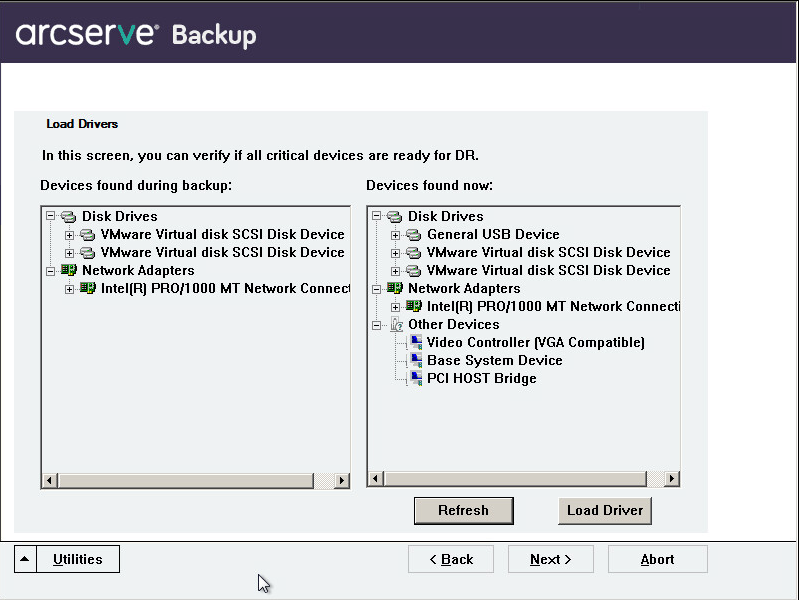The height and width of the screenshot is (606, 799).
Task: Click the Utilities arrow button
Action: [x=25, y=559]
